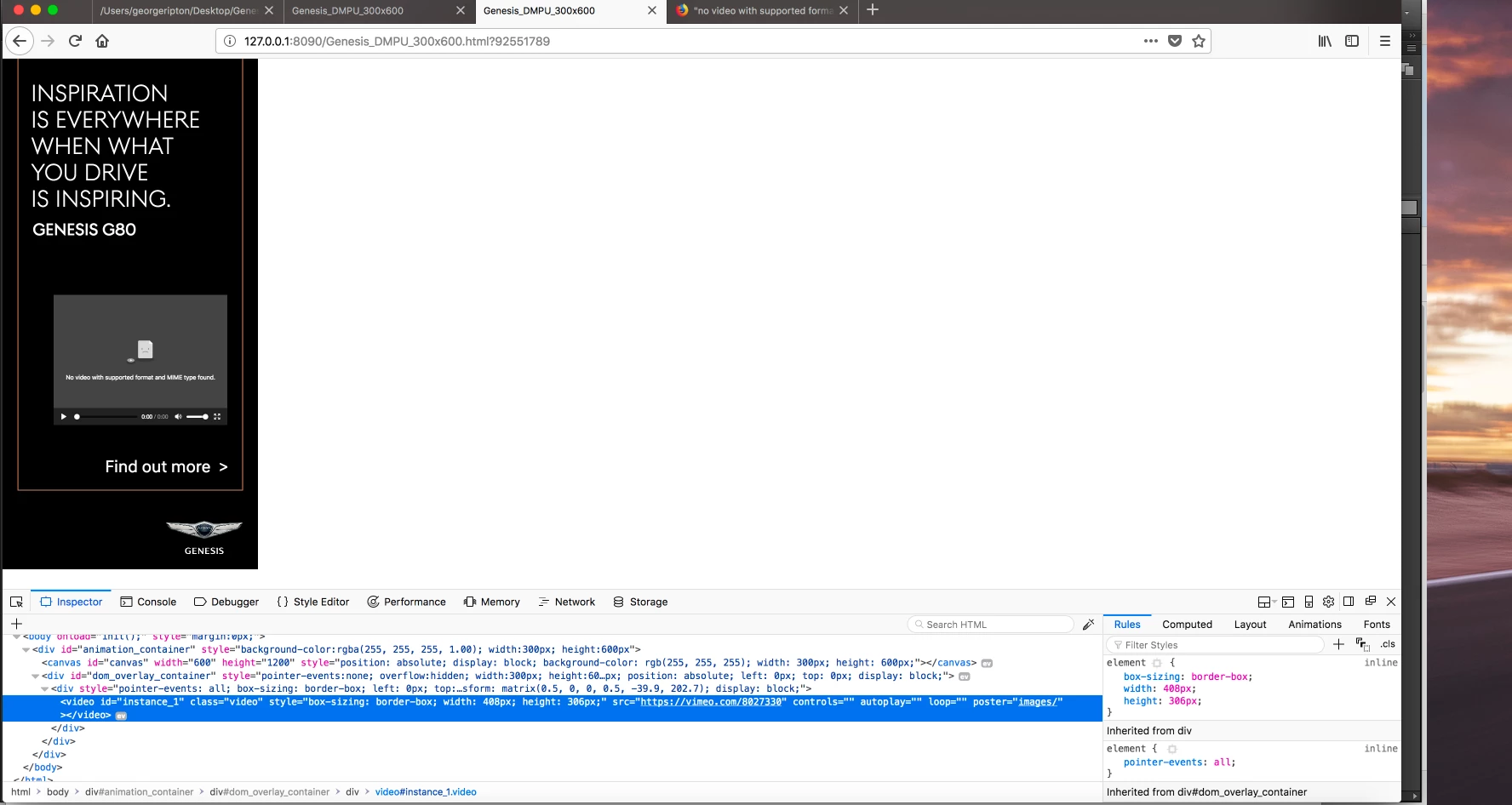Screen dimensions: 1512x805
Task: Open the Memory panel
Action: tap(491, 602)
